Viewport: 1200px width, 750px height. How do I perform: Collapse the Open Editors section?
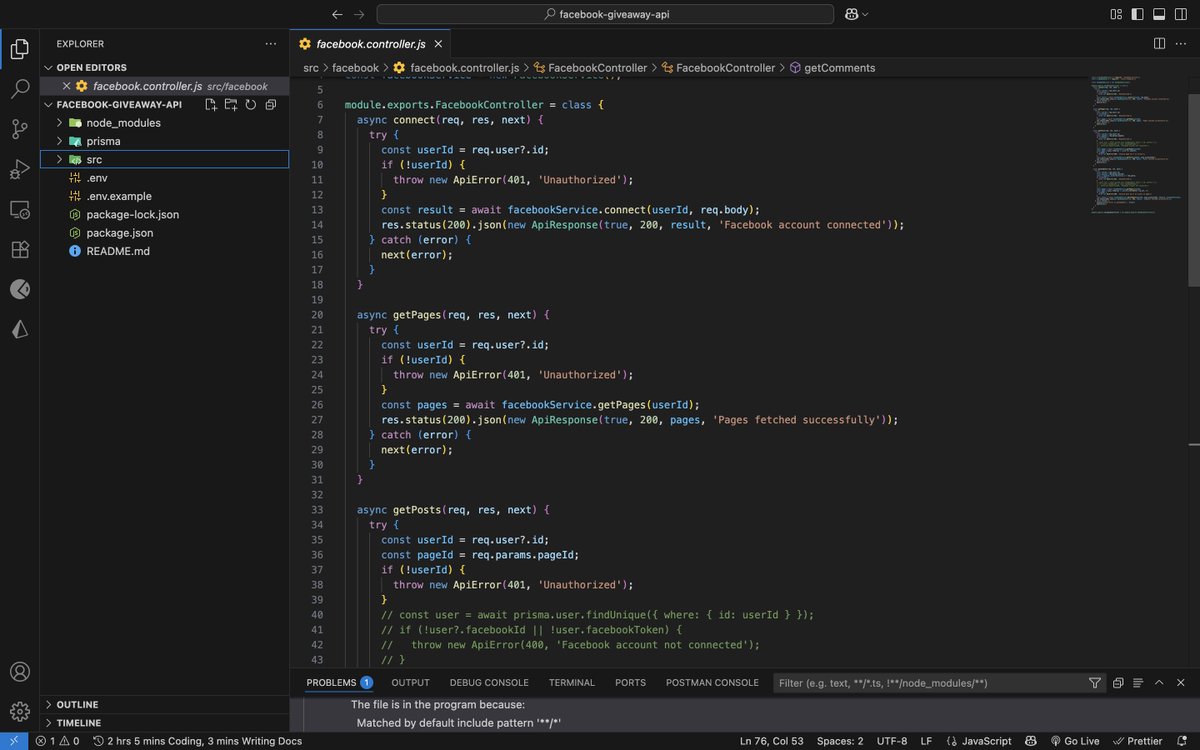point(47,67)
